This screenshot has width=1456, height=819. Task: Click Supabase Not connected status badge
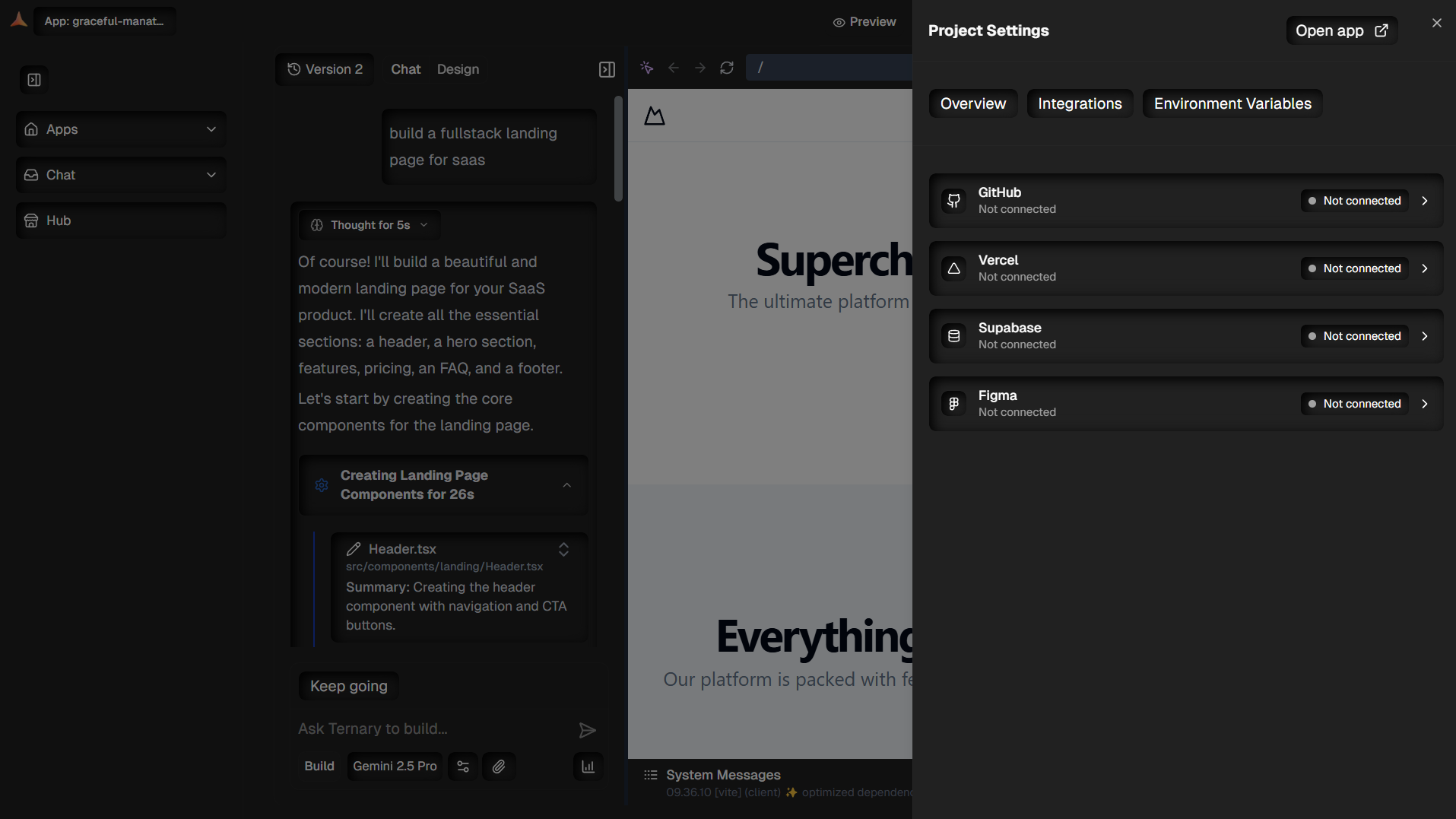pyautogui.click(x=1355, y=336)
